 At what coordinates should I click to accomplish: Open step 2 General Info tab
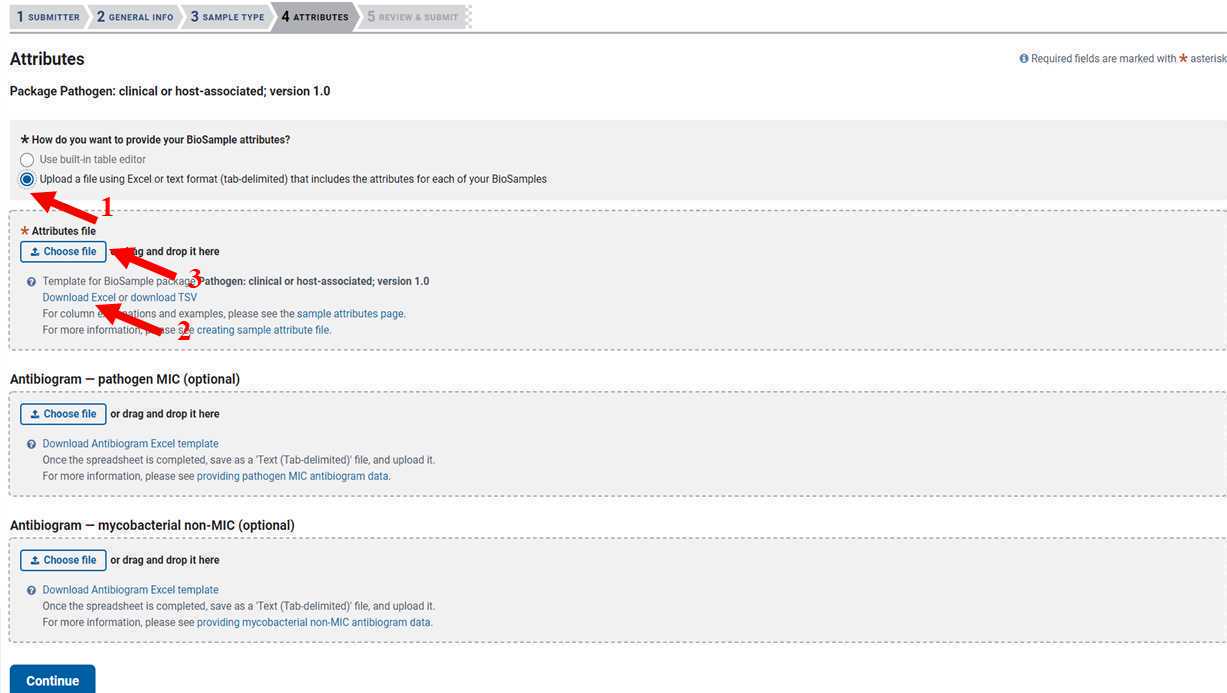(135, 17)
